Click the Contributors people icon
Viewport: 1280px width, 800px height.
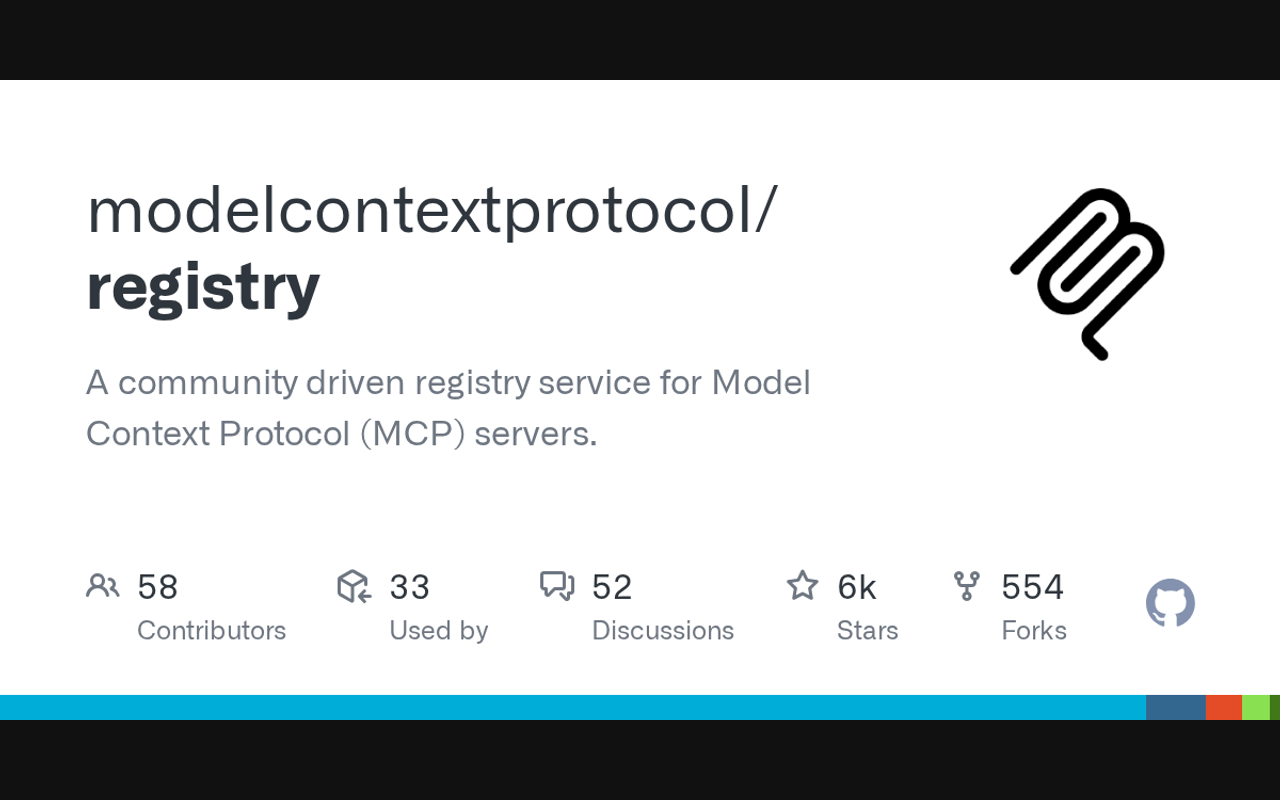click(x=103, y=586)
